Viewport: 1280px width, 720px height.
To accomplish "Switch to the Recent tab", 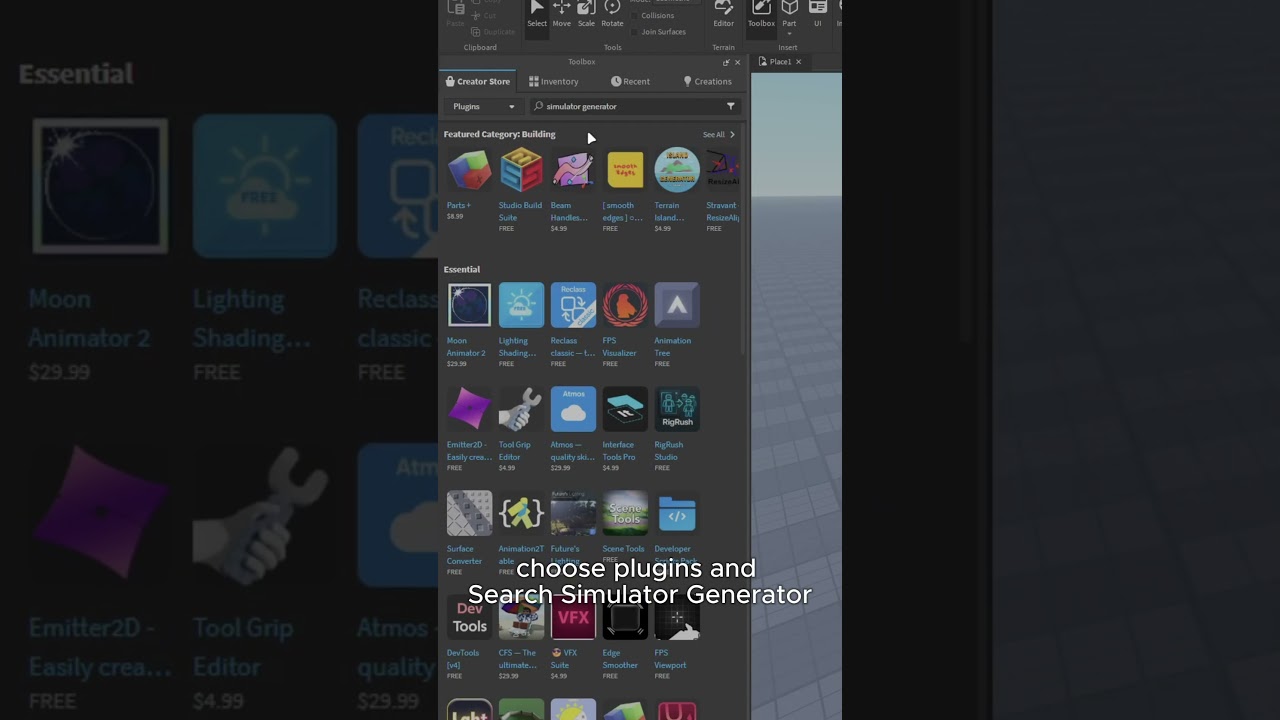I will point(630,81).
